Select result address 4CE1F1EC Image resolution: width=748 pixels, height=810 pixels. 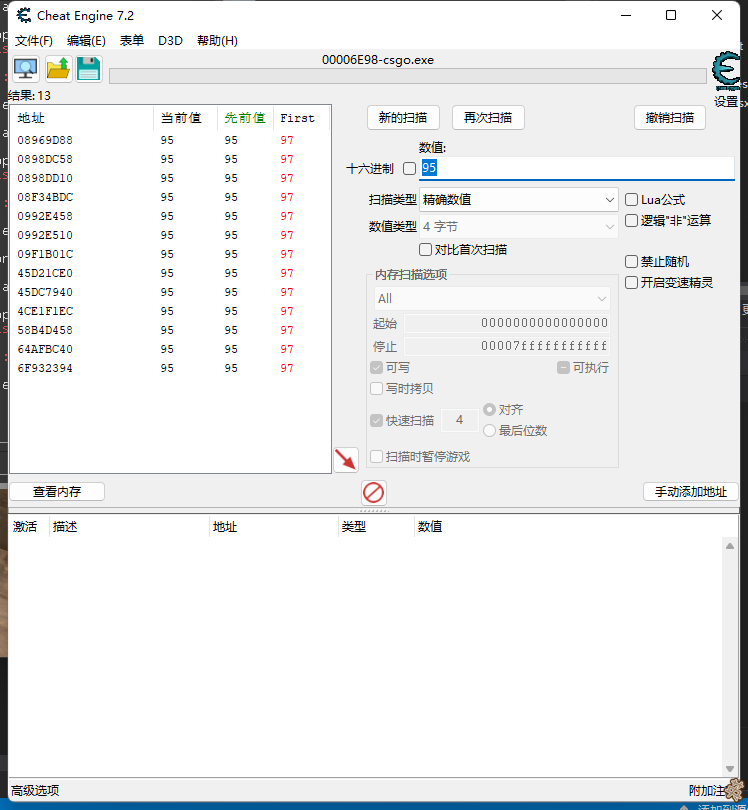point(45,311)
